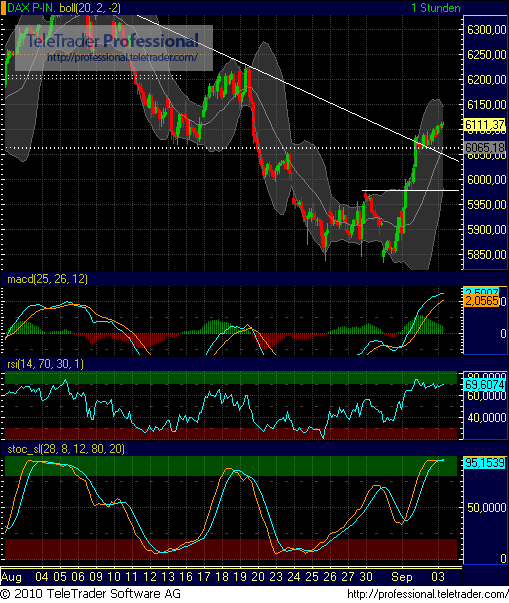Click the 6250,00 price axis label
This screenshot has width=509, height=603.
(x=486, y=55)
